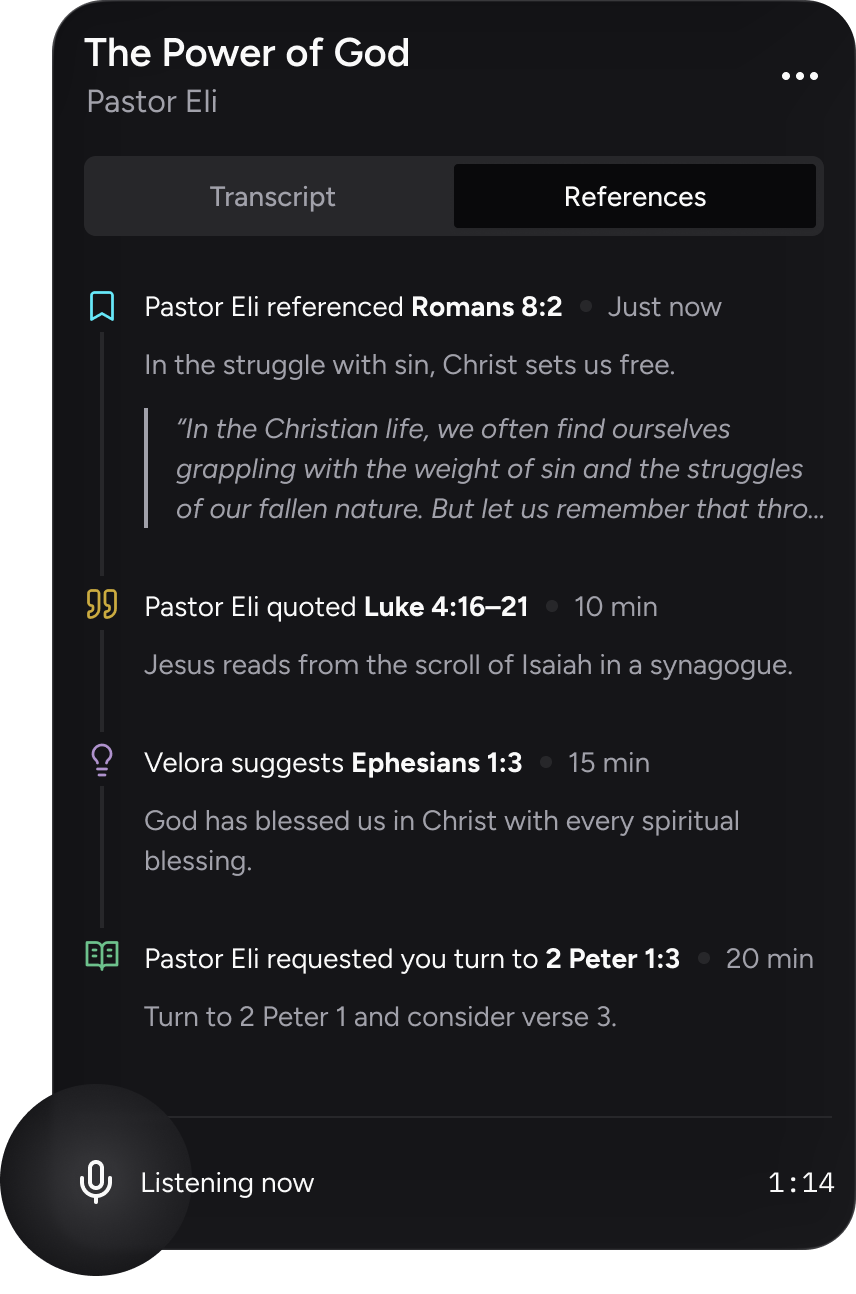The width and height of the screenshot is (856, 1294).
Task: Select the References tab
Action: (x=635, y=197)
